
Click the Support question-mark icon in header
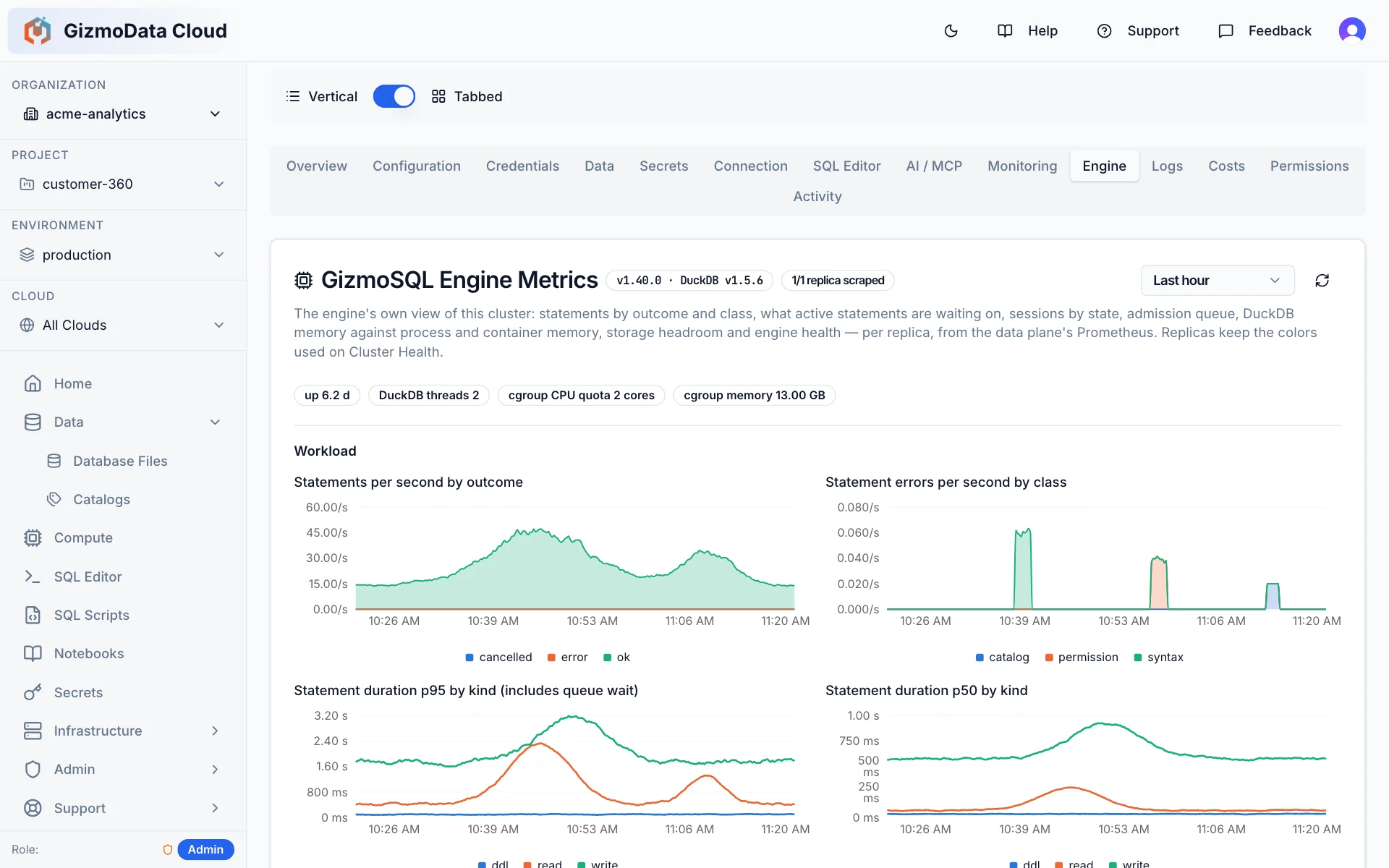point(1104,30)
